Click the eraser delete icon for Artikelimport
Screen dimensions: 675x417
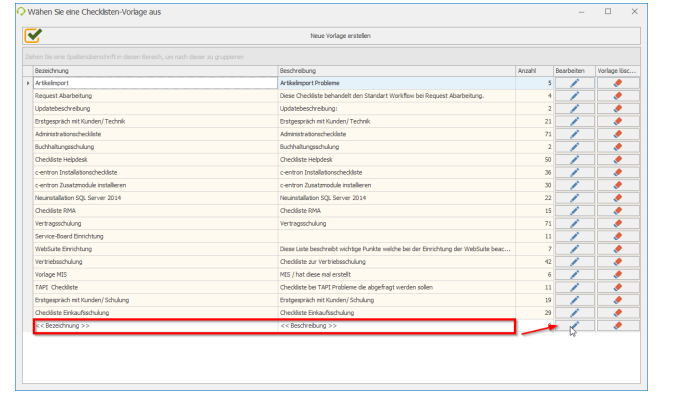617,83
